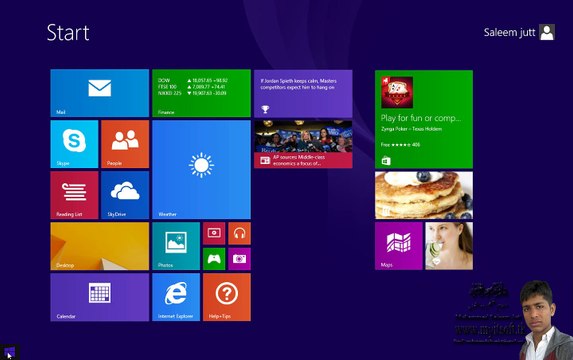
Task: Click the Saleem jutt account name
Action: coord(509,33)
